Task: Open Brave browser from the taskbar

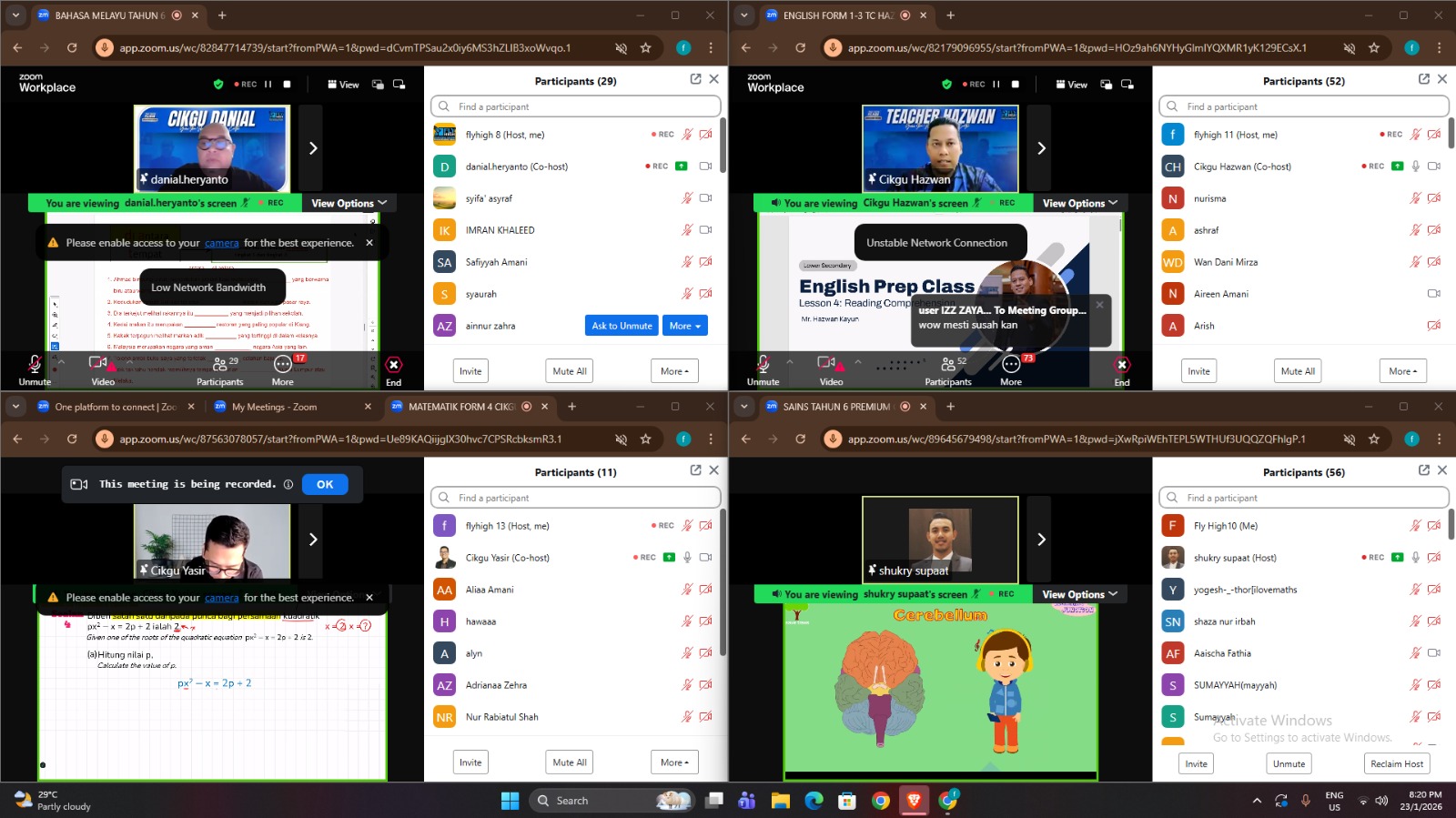Action: [915, 801]
